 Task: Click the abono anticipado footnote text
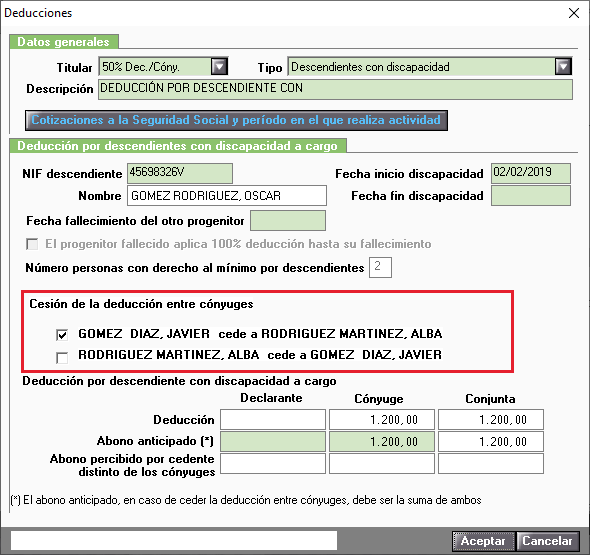coord(246,500)
